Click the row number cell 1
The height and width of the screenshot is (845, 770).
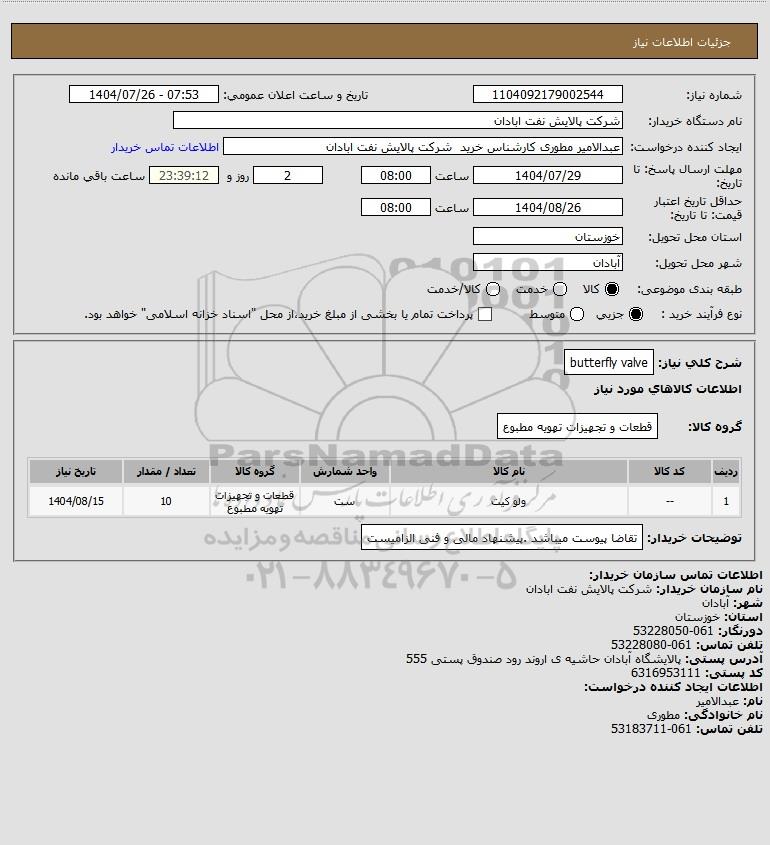pos(726,501)
